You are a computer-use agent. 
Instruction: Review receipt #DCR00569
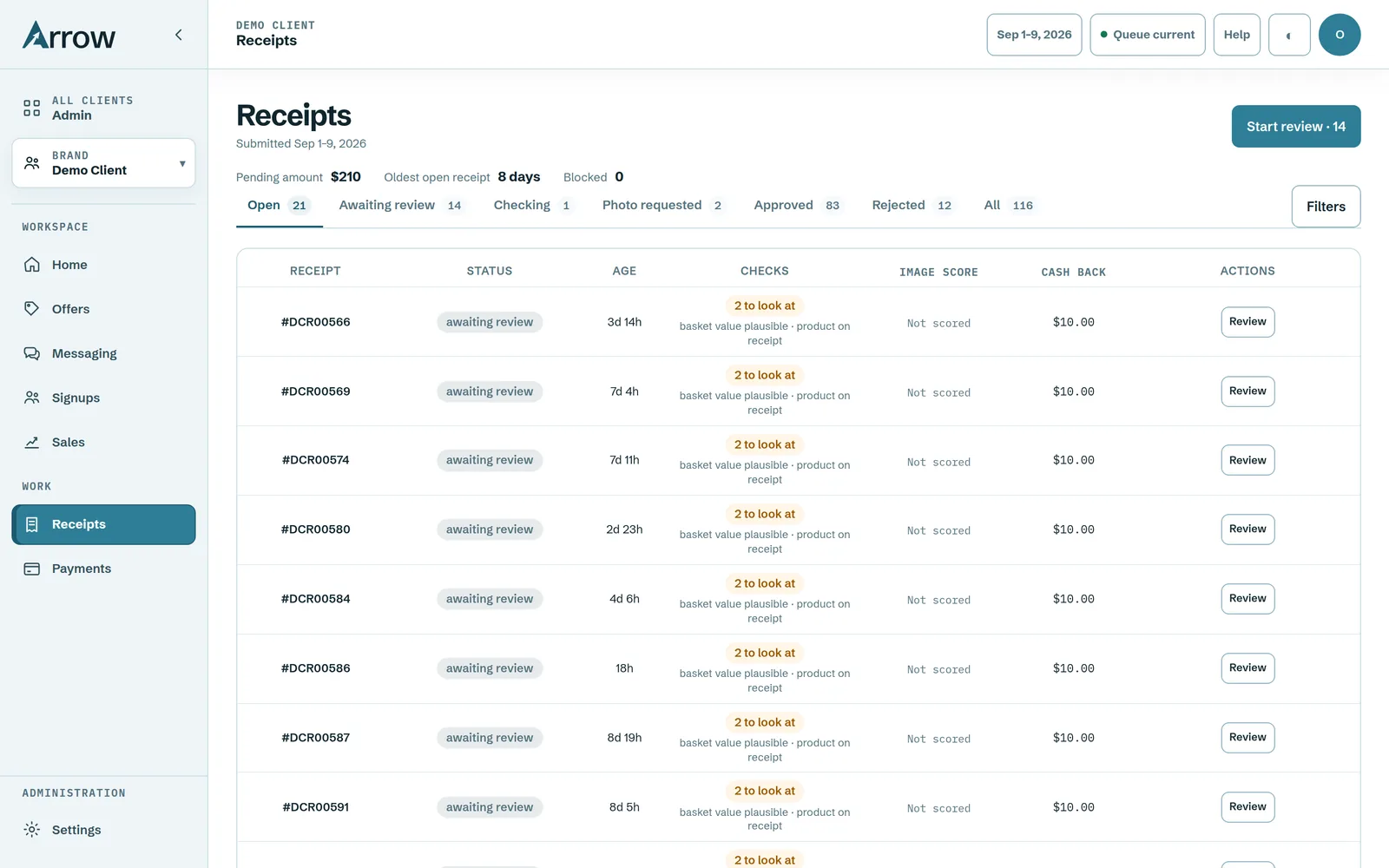1247,391
